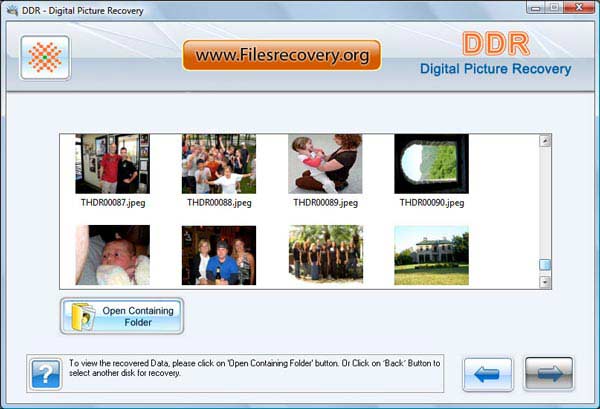Go back with the left arrow button

click(x=488, y=374)
